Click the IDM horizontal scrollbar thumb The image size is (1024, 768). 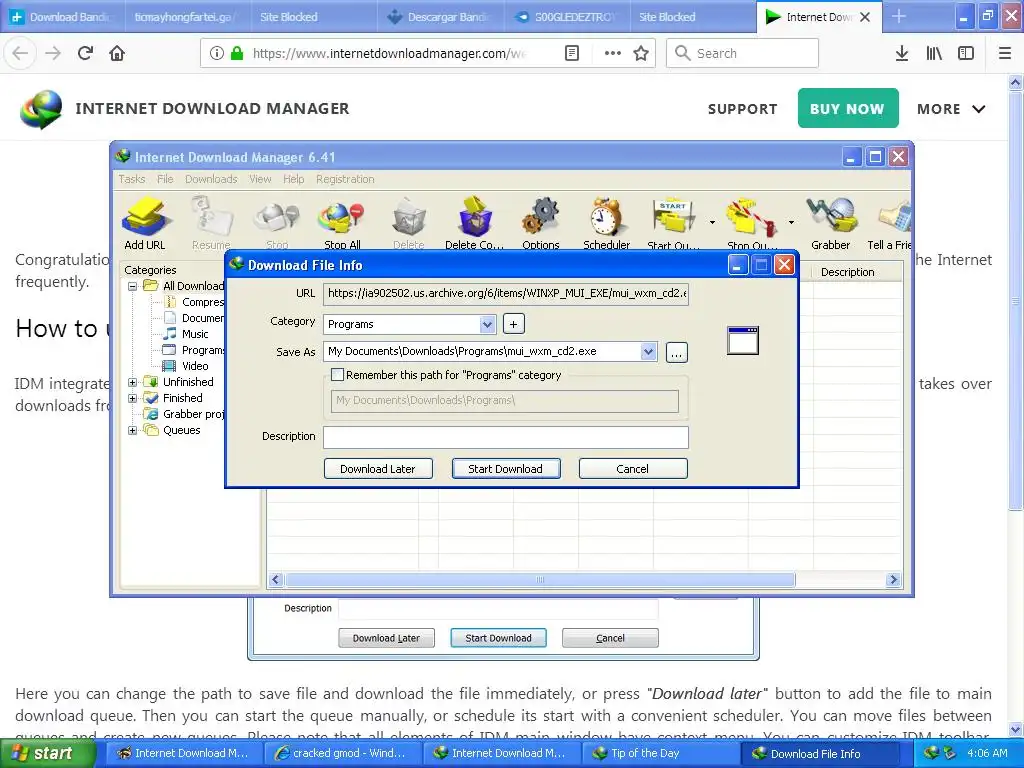click(x=539, y=579)
